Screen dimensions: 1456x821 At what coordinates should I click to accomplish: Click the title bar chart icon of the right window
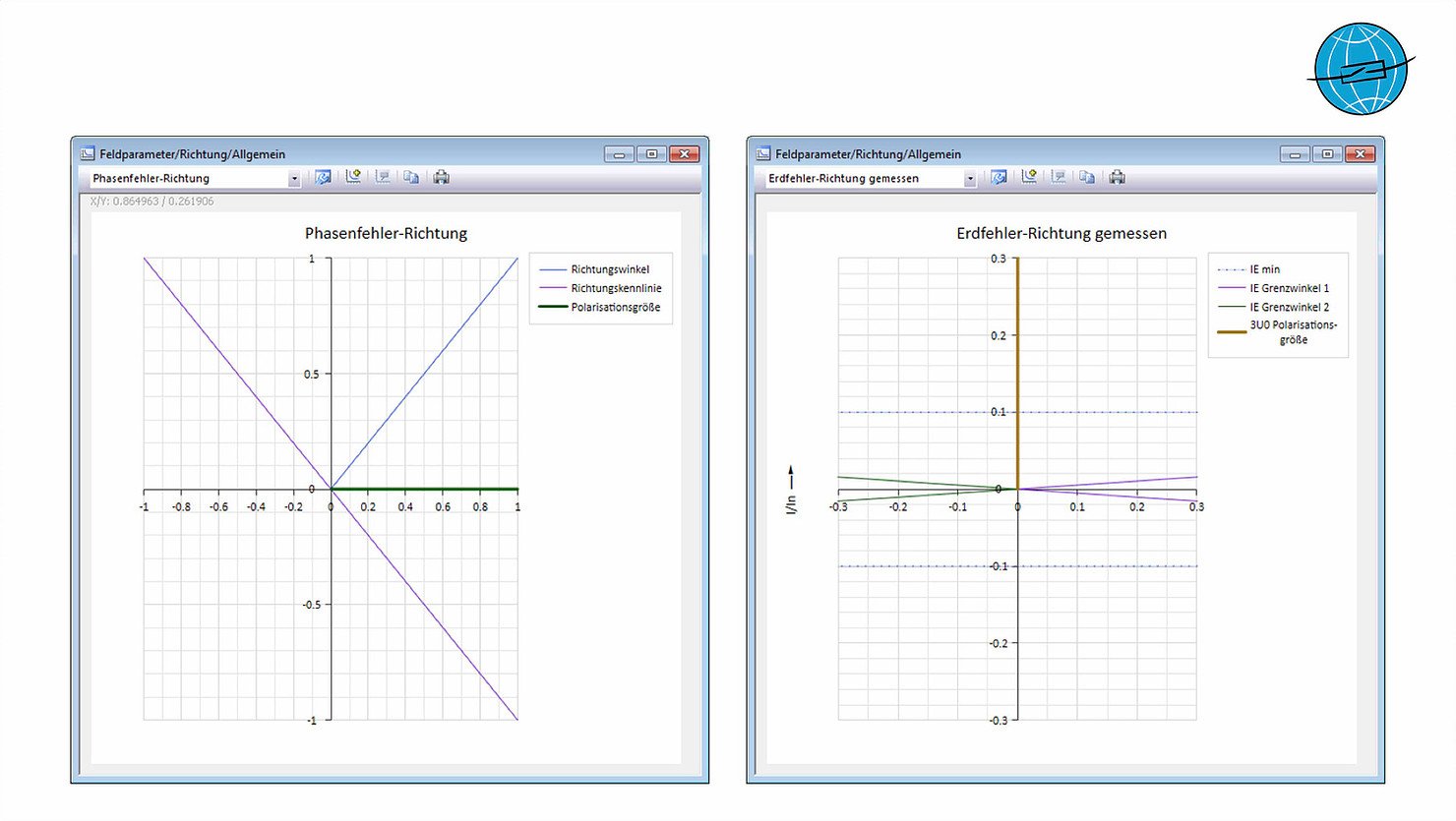[x=763, y=153]
